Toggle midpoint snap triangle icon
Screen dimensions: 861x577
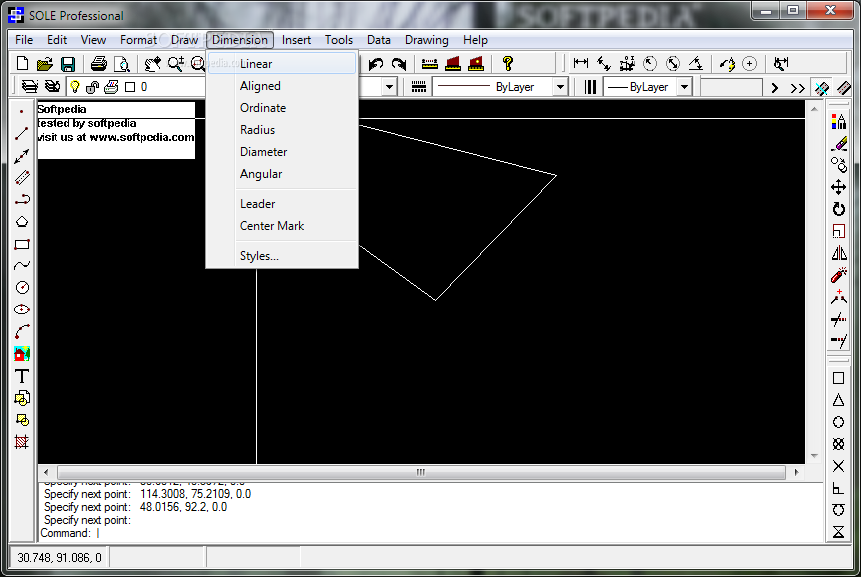click(x=838, y=400)
